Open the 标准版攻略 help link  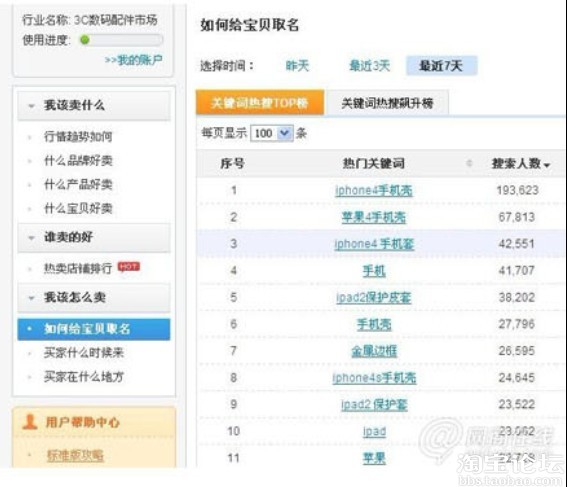coord(75,456)
